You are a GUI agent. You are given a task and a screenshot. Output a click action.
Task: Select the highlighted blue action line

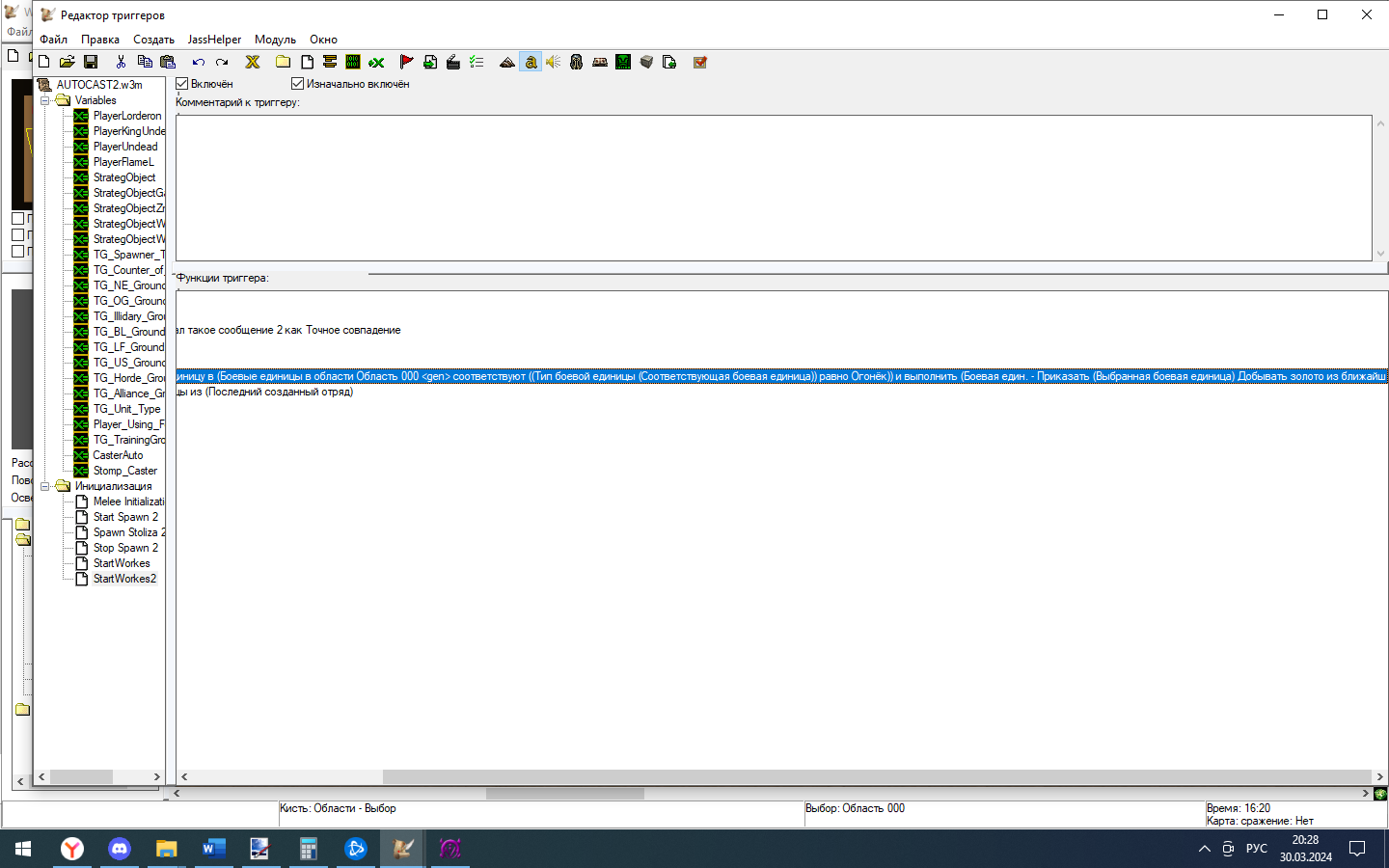[781, 376]
